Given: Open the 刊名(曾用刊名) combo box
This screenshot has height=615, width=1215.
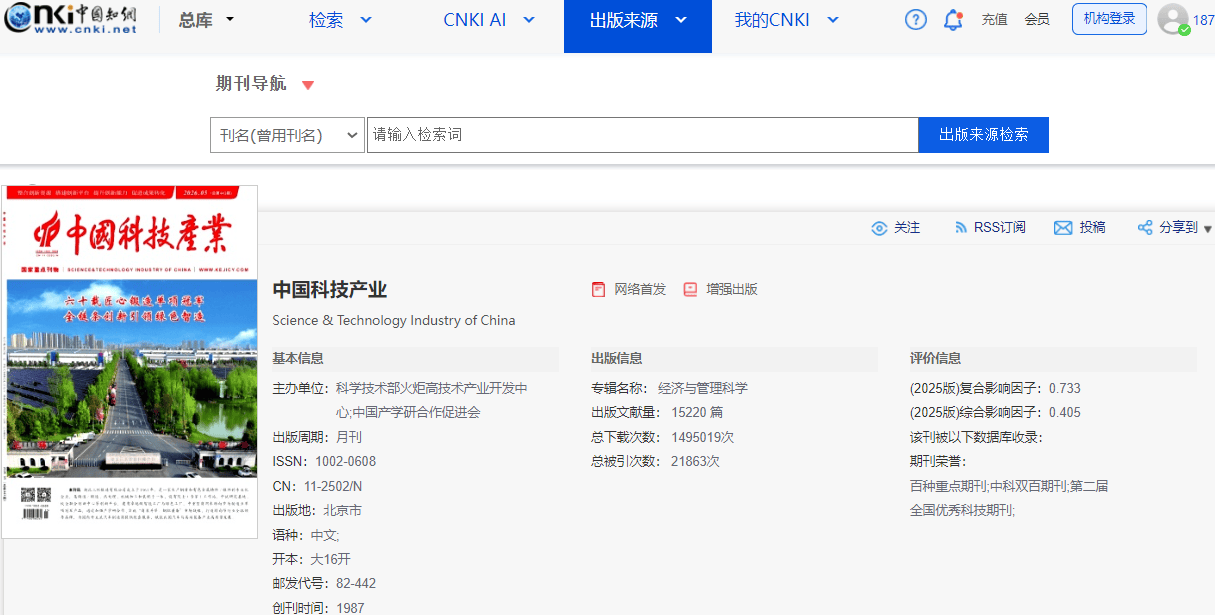Looking at the screenshot, I should [x=287, y=135].
